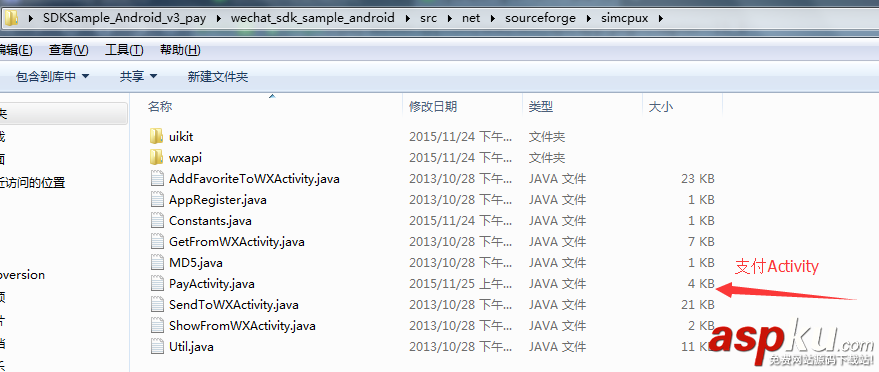
Task: Select oversion item in navigation pane
Action: tap(22, 275)
